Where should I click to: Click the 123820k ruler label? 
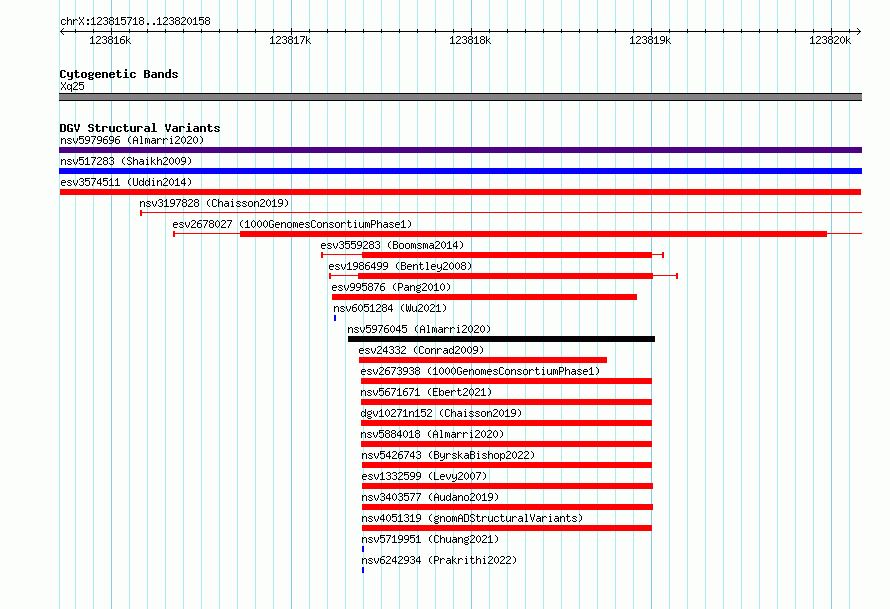point(830,40)
